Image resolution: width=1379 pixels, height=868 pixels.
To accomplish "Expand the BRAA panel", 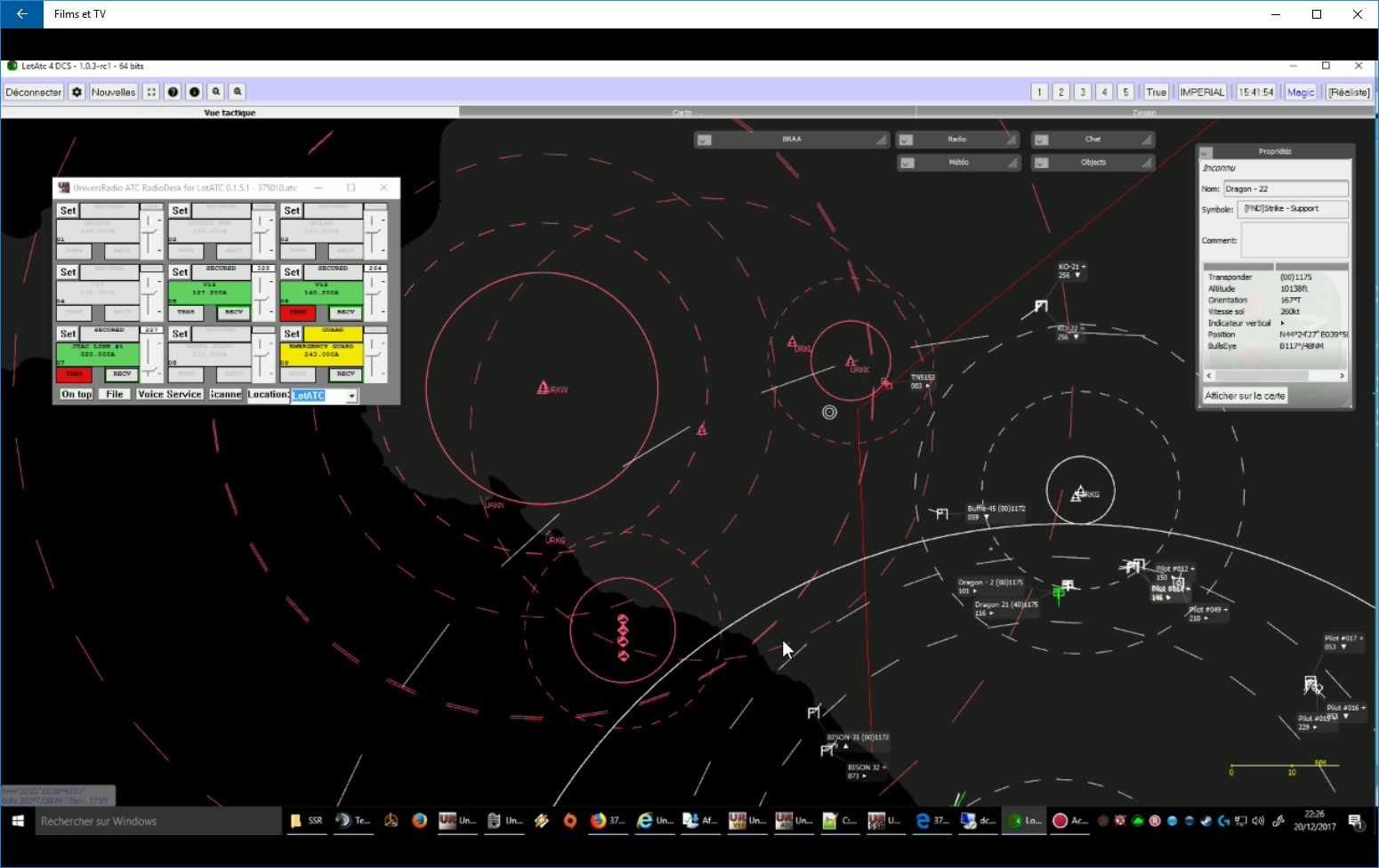I will click(704, 140).
